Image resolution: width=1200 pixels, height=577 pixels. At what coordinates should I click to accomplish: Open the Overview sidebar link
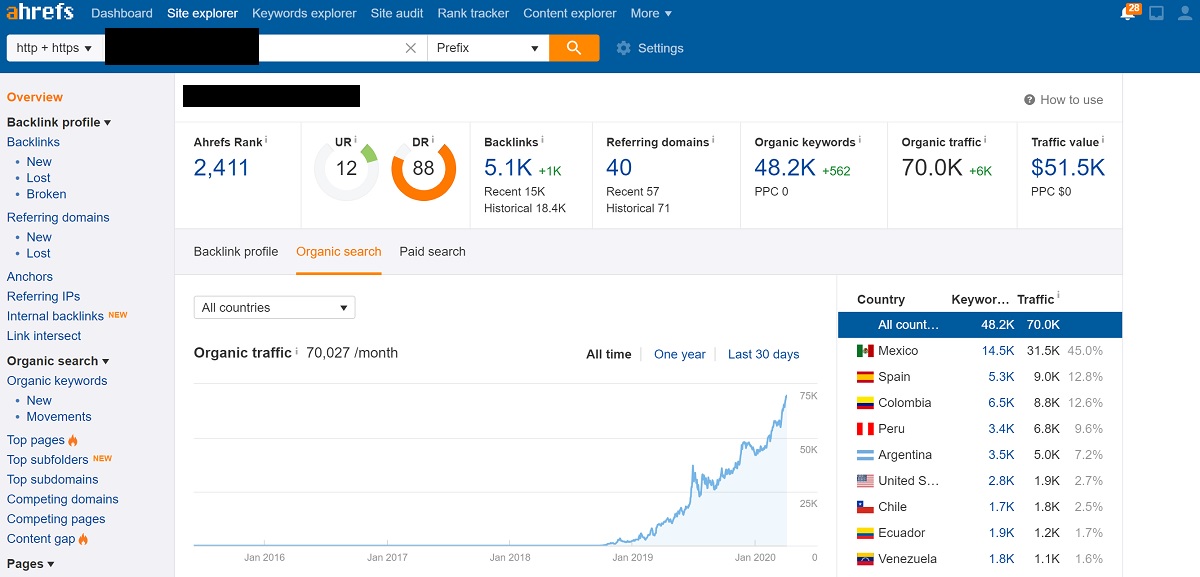coord(35,97)
